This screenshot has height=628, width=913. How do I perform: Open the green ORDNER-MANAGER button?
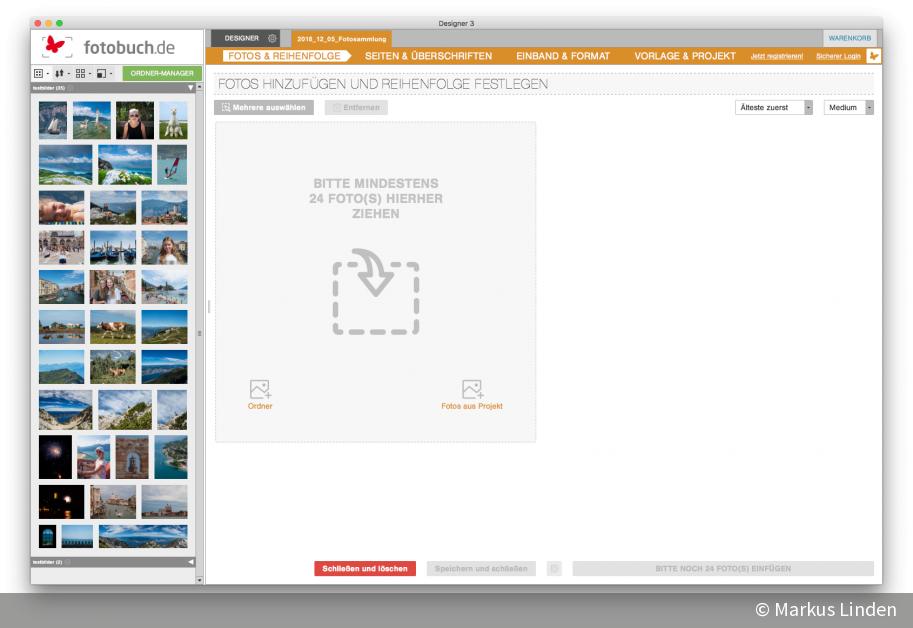(x=162, y=73)
